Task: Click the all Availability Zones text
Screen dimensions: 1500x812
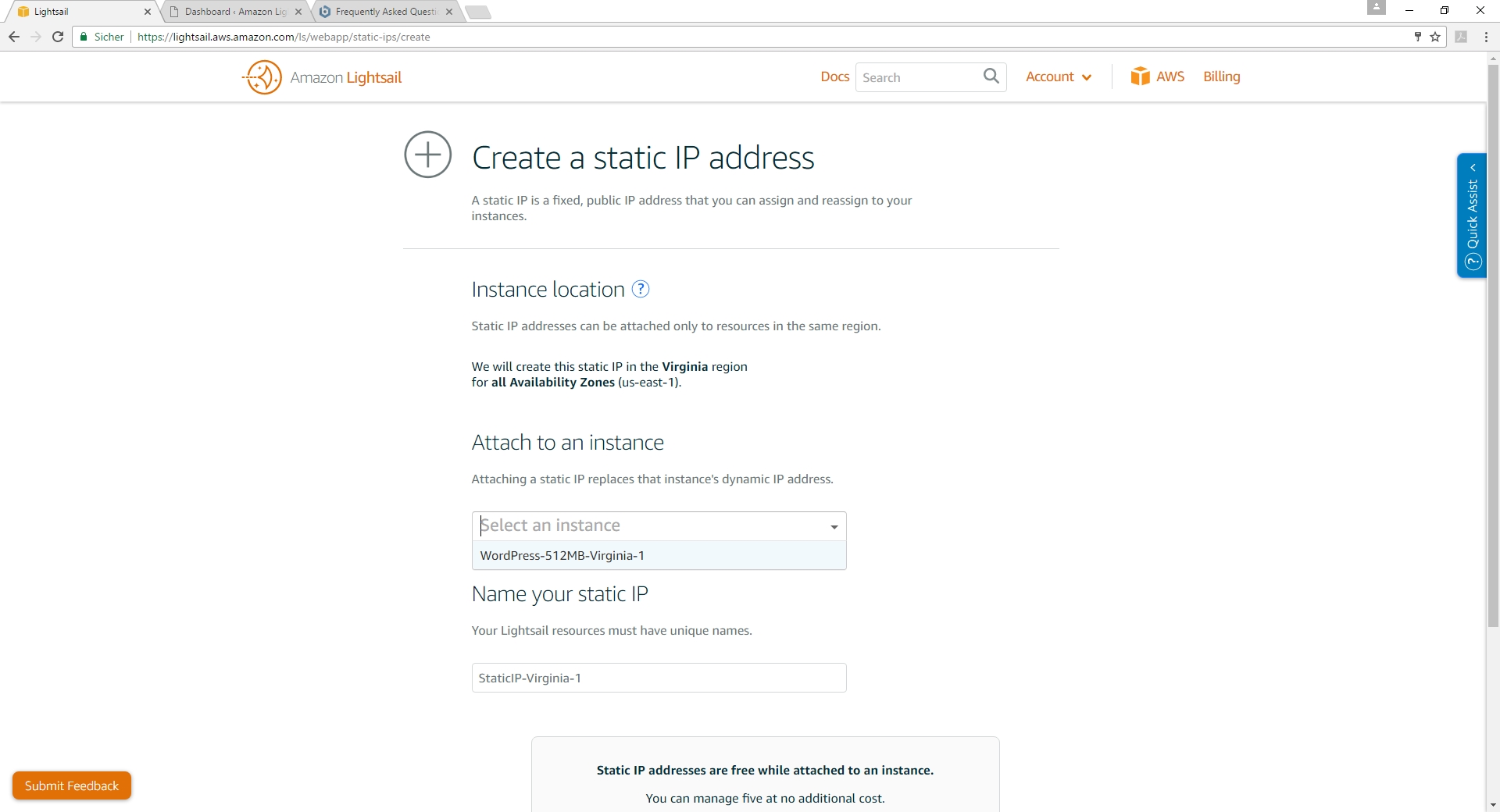Action: tap(553, 382)
